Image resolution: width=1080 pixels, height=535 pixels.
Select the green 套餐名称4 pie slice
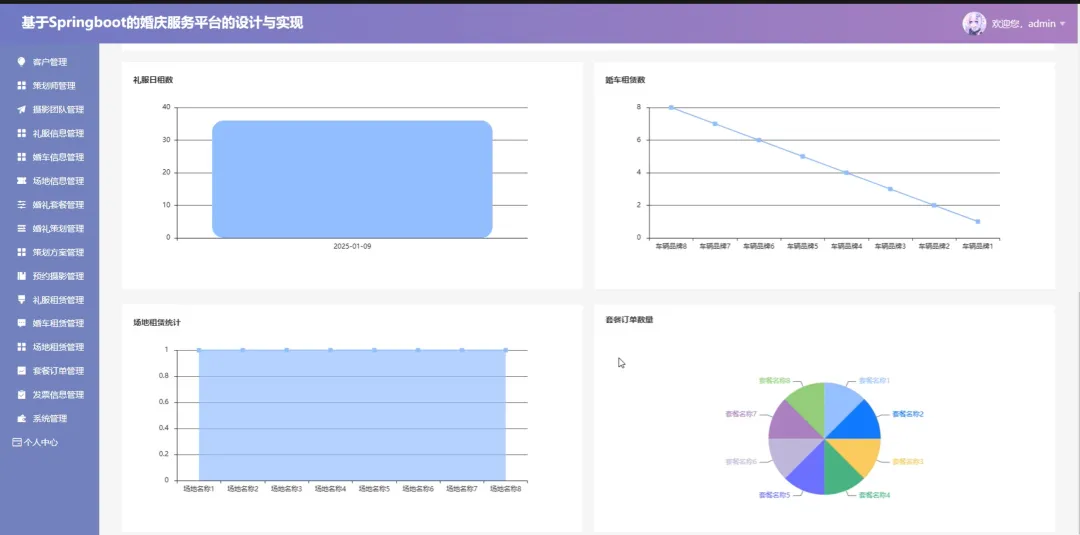click(840, 476)
